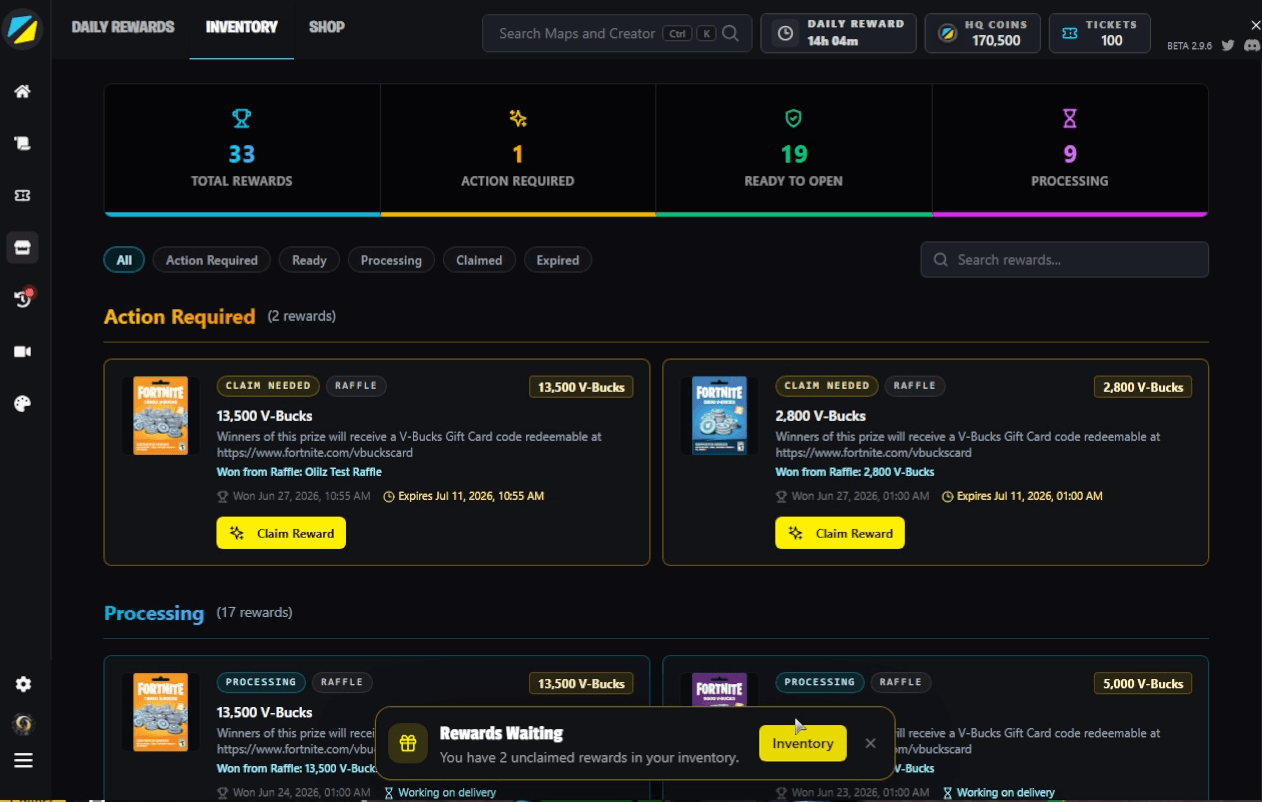
Task: Select the Expired filter chip
Action: (x=558, y=260)
